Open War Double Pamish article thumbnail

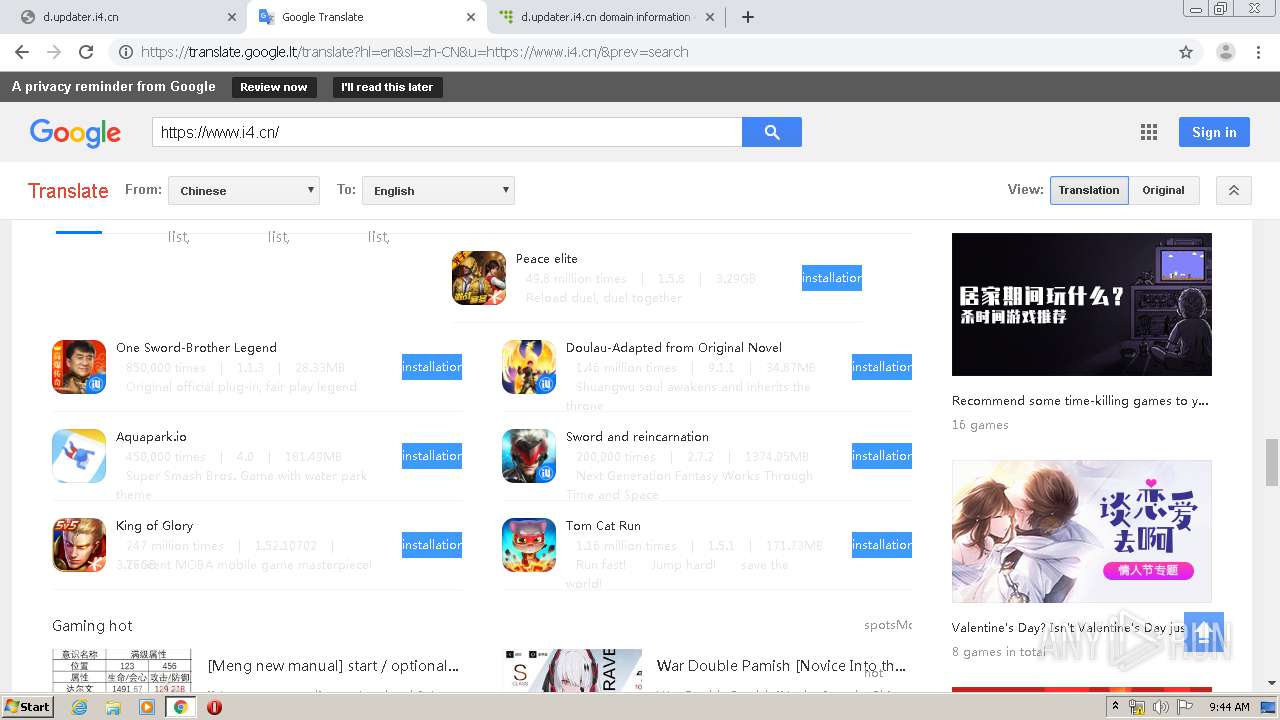572,670
